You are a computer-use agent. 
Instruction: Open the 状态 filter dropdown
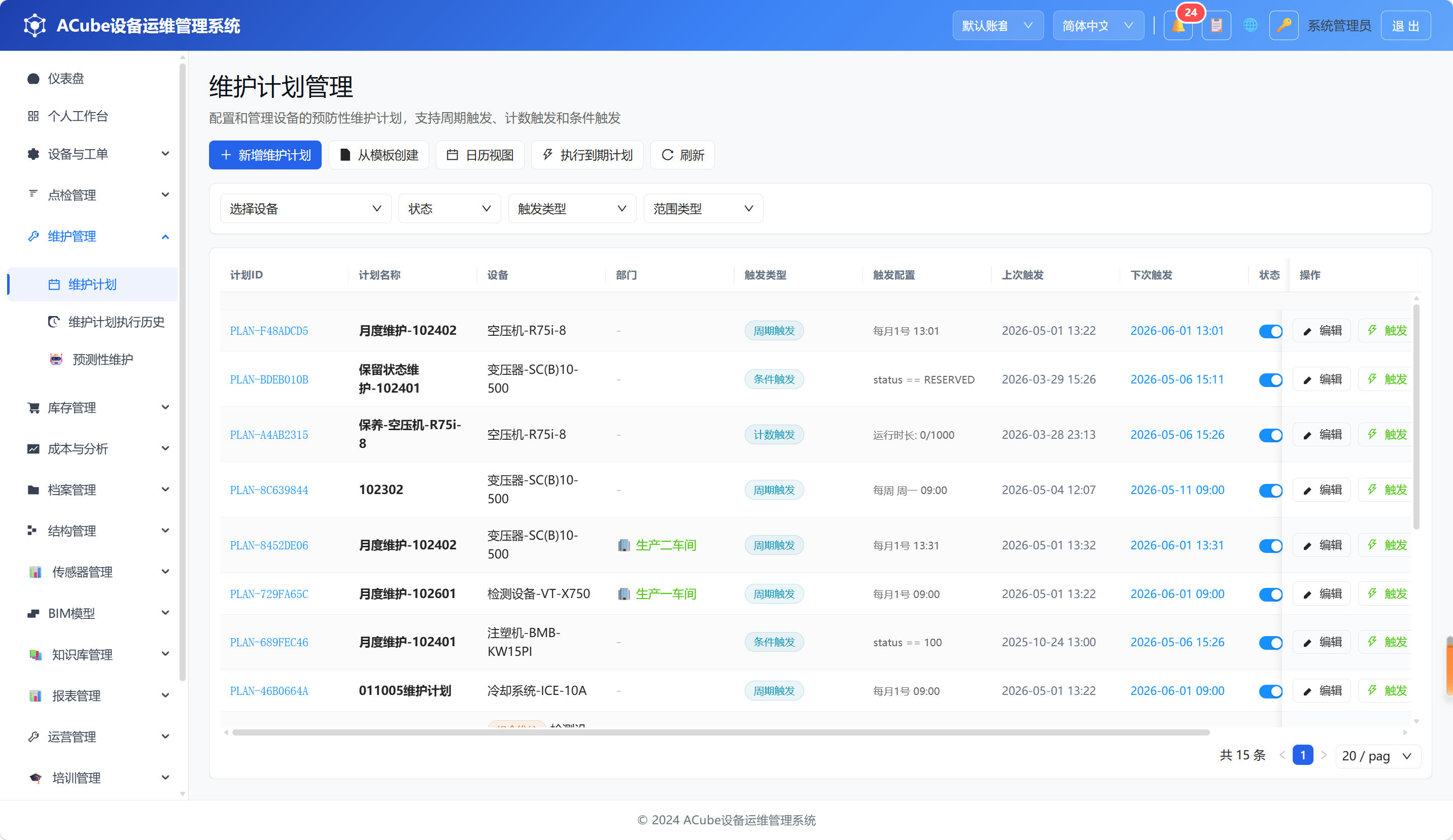(449, 208)
